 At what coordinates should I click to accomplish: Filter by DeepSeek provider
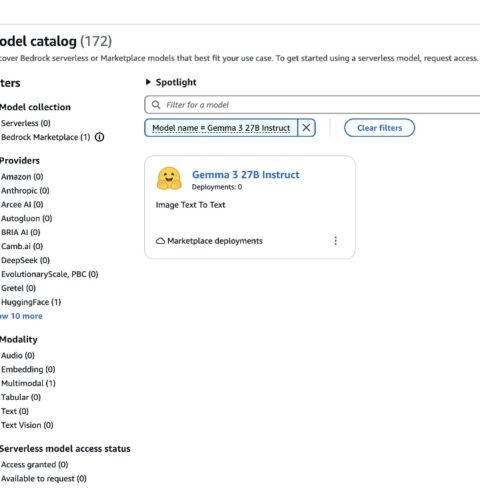click(x=25, y=260)
